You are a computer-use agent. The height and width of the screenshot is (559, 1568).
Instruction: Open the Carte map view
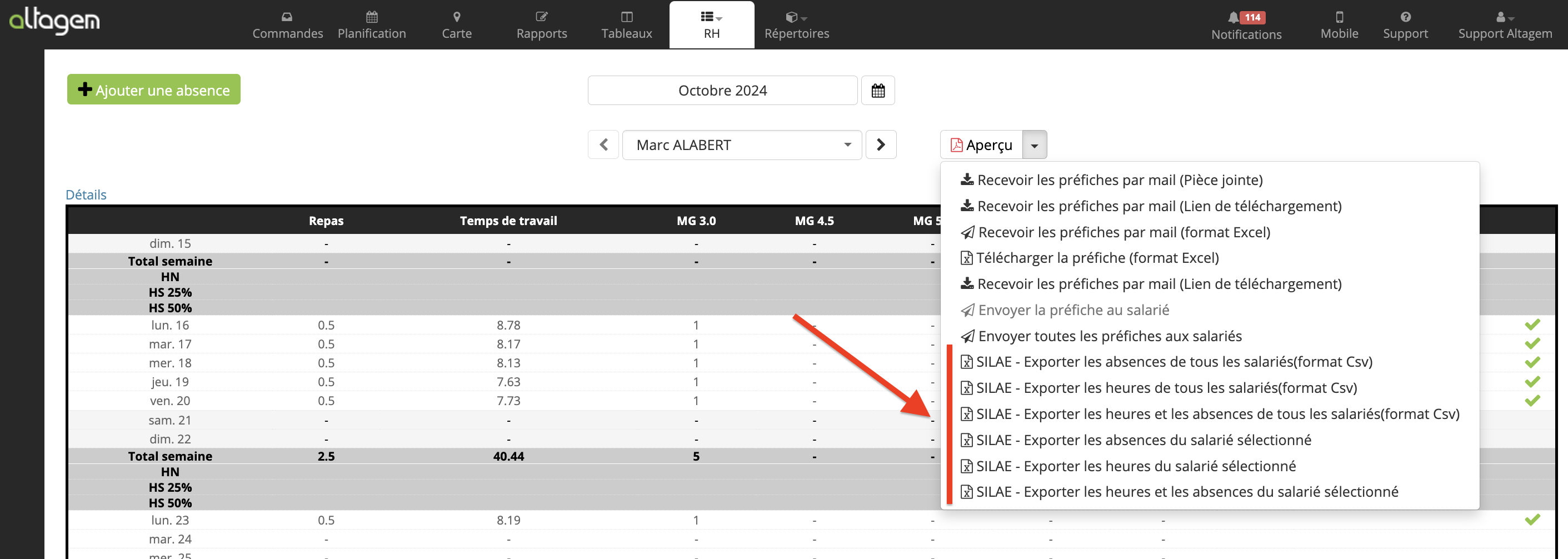(457, 25)
